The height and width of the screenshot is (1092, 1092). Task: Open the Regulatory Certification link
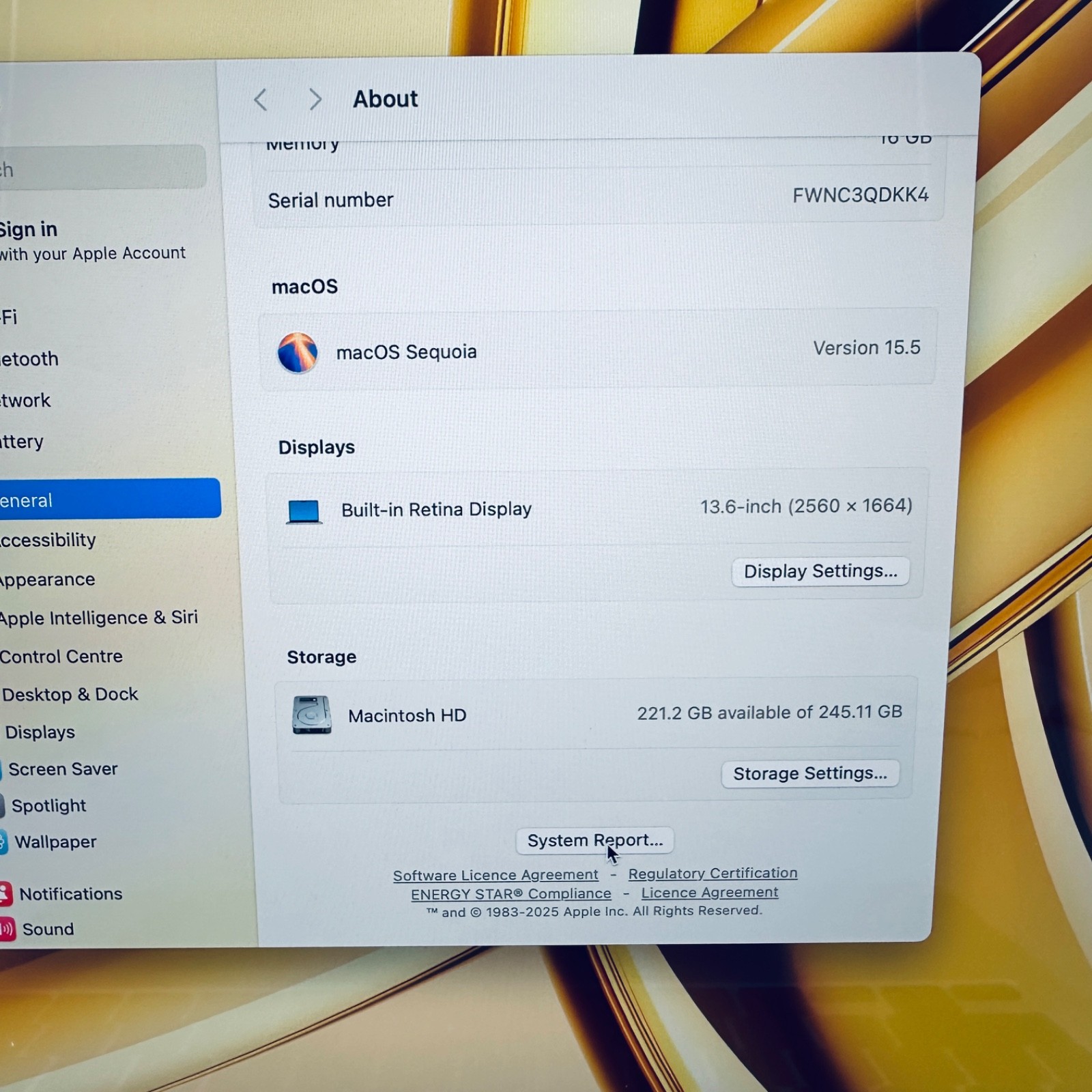(x=713, y=874)
